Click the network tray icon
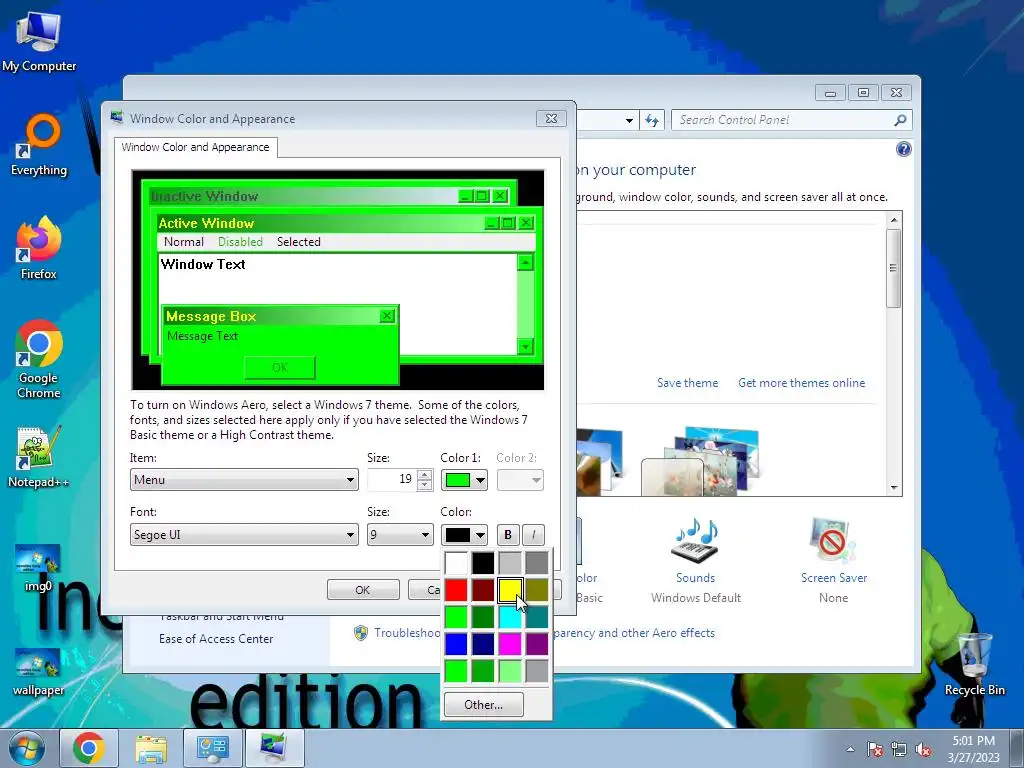The image size is (1024, 768). (x=899, y=749)
